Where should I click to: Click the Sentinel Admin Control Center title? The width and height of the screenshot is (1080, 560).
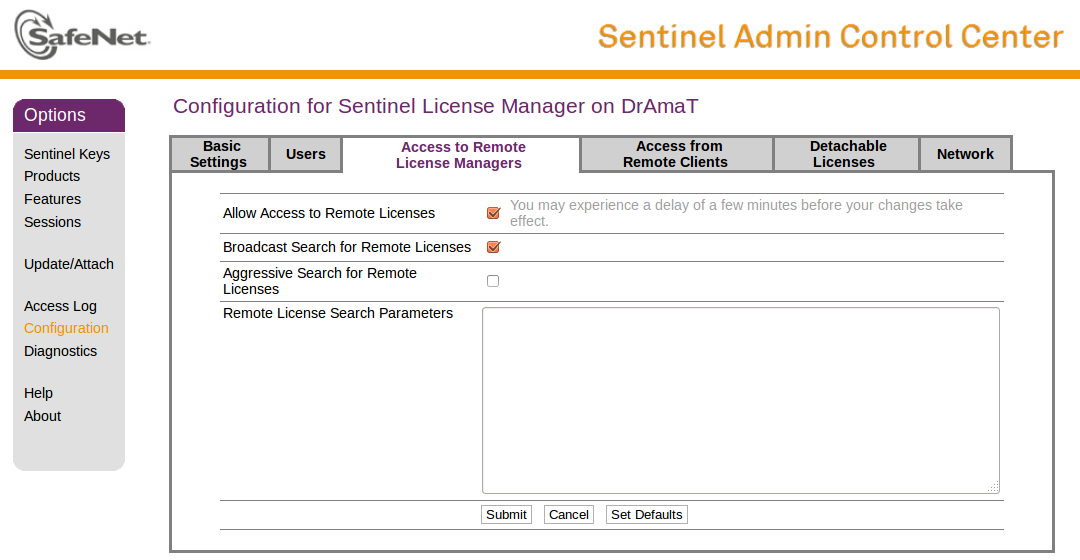(831, 37)
